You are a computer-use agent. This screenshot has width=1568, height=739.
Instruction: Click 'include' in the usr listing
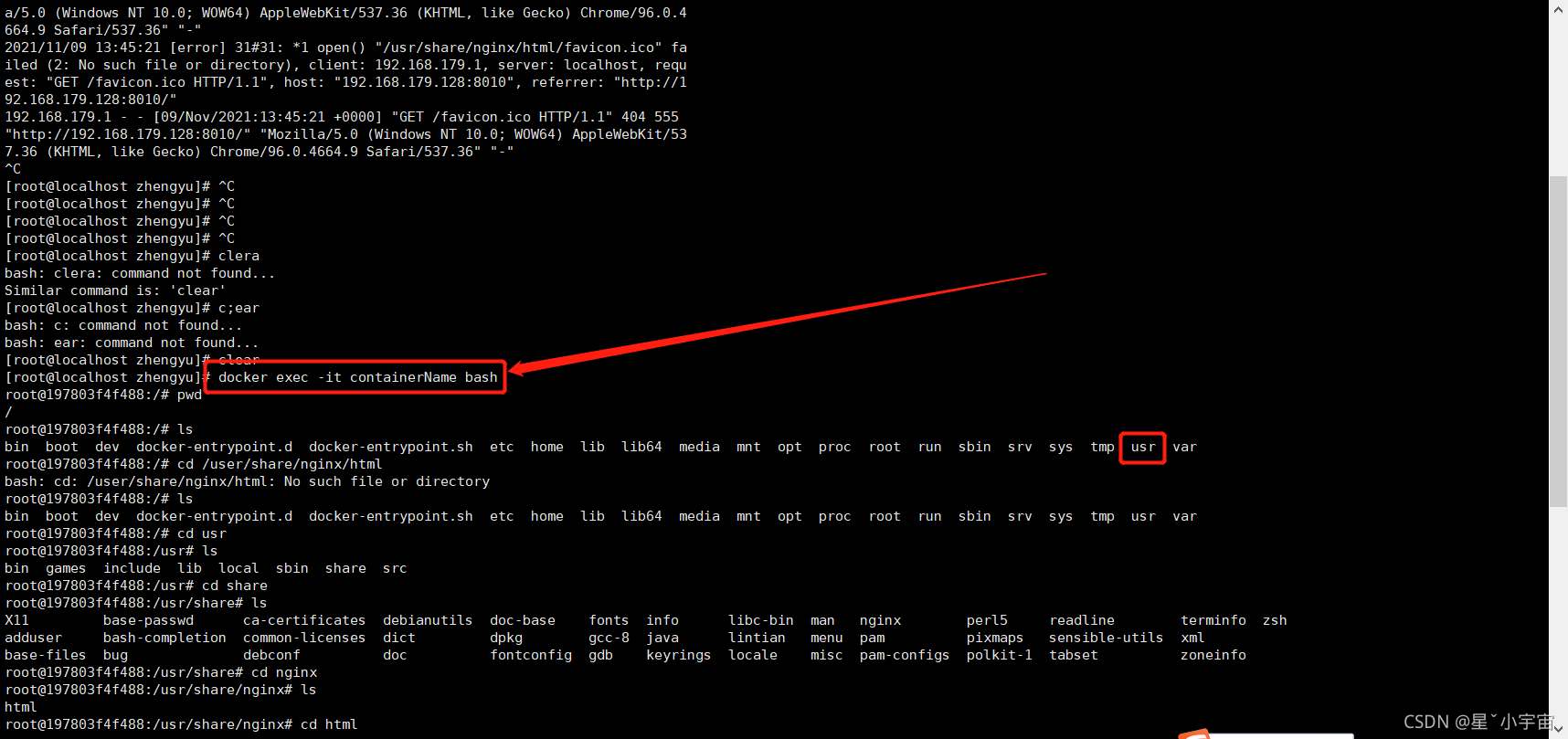[x=132, y=568]
